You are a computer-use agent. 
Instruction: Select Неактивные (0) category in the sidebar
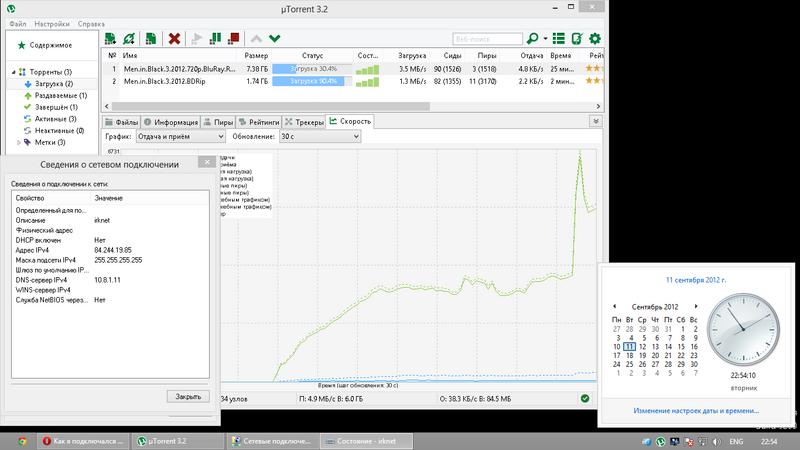pyautogui.click(x=59, y=131)
